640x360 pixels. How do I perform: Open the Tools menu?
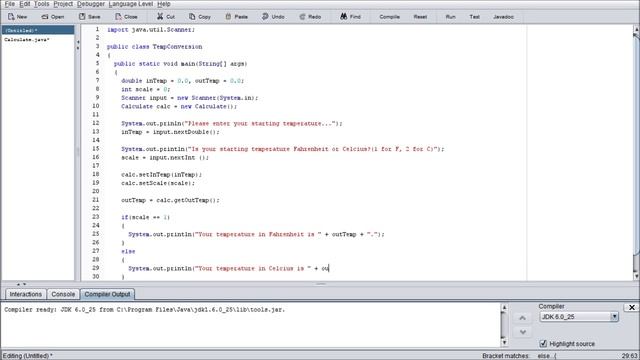pyautogui.click(x=41, y=4)
